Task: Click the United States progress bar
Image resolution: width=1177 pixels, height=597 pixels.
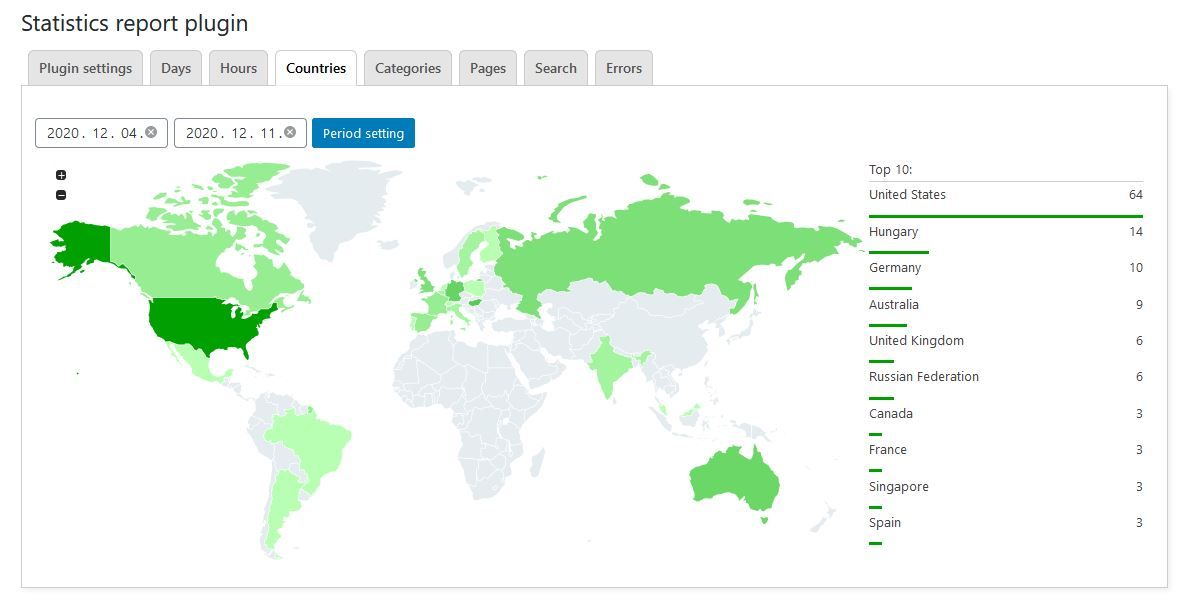Action: [1005, 215]
